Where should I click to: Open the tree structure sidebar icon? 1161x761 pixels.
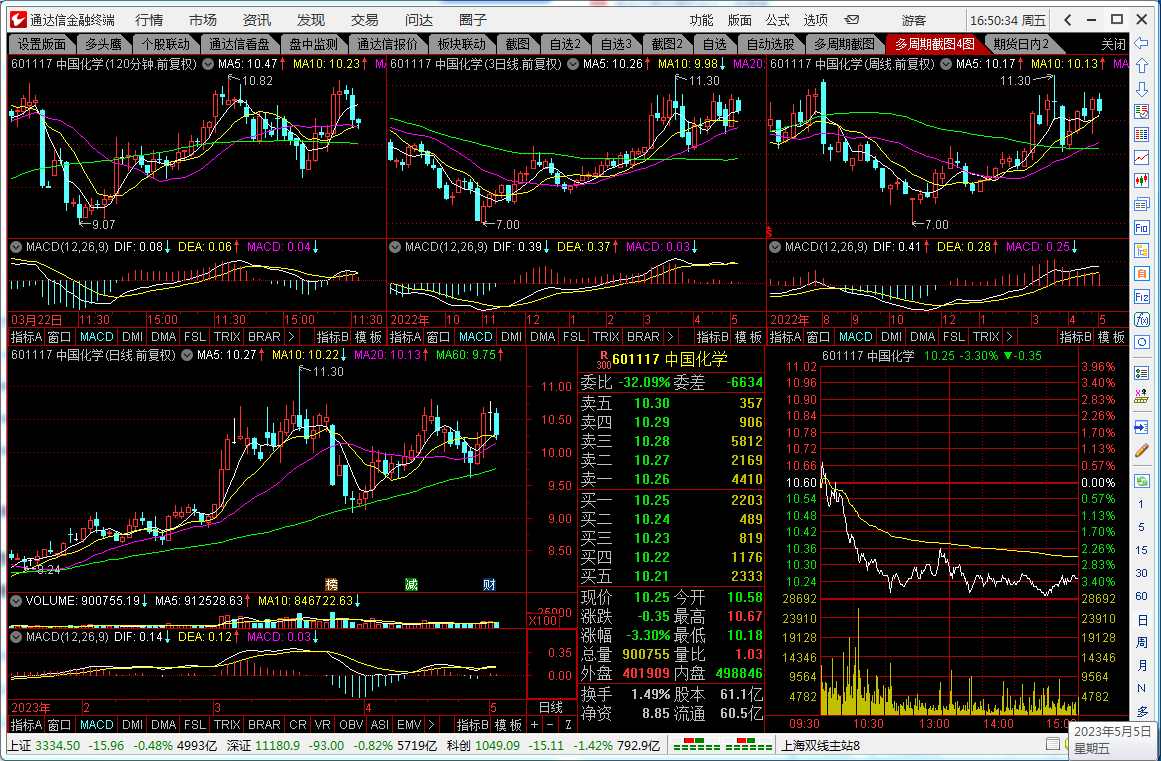tap(1141, 250)
